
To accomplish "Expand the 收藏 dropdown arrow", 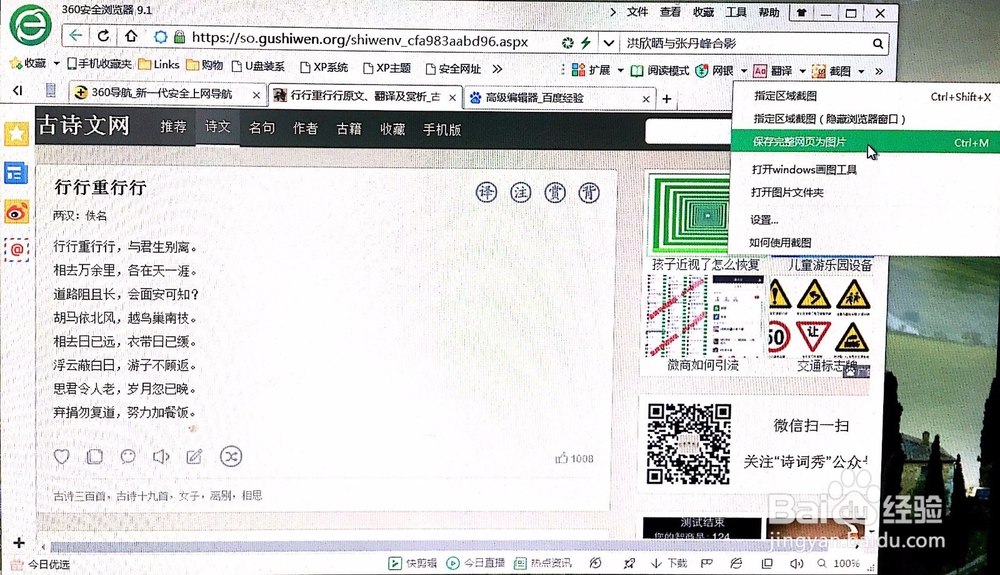I will pos(56,63).
